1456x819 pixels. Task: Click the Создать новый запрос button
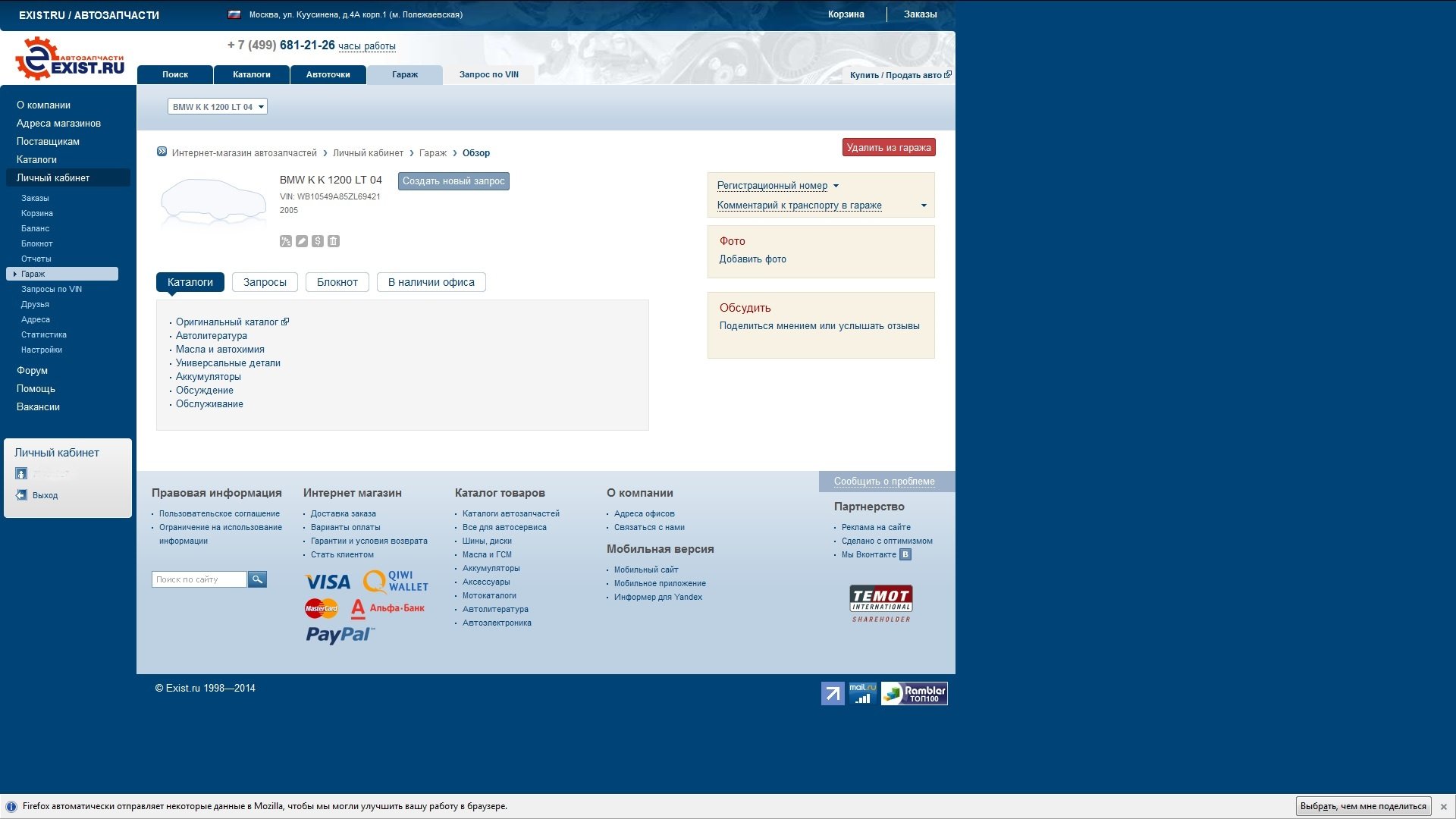453,181
